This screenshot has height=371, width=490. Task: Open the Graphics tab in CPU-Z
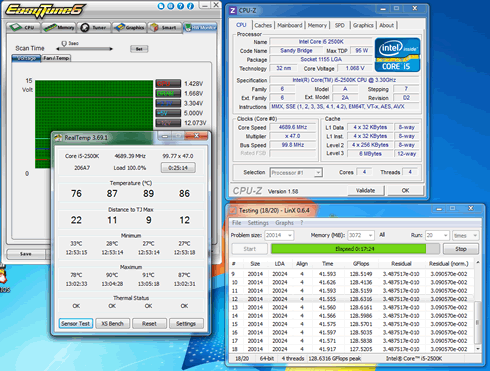(363, 25)
